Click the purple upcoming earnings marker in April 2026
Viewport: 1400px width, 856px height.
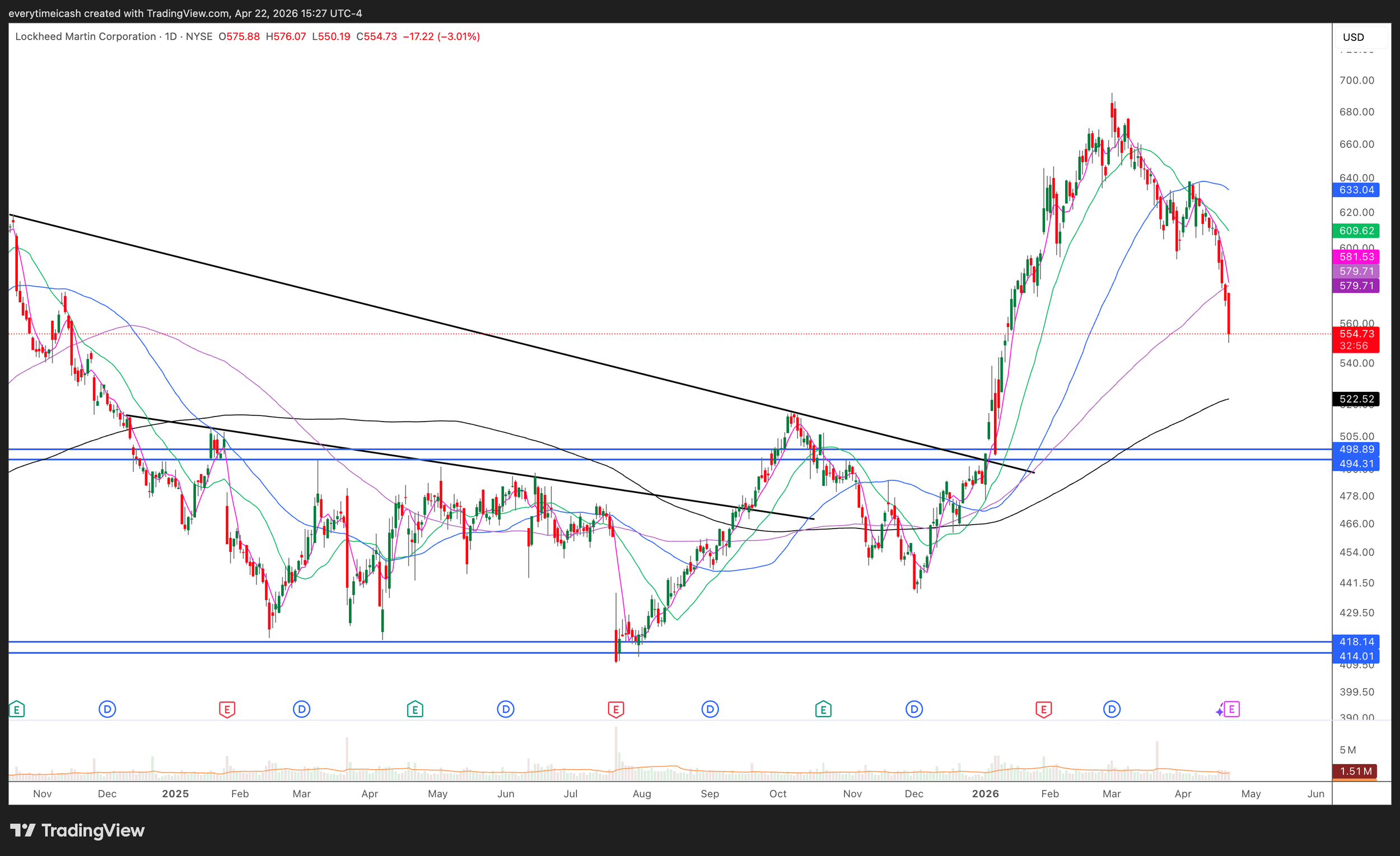pos(1231,709)
